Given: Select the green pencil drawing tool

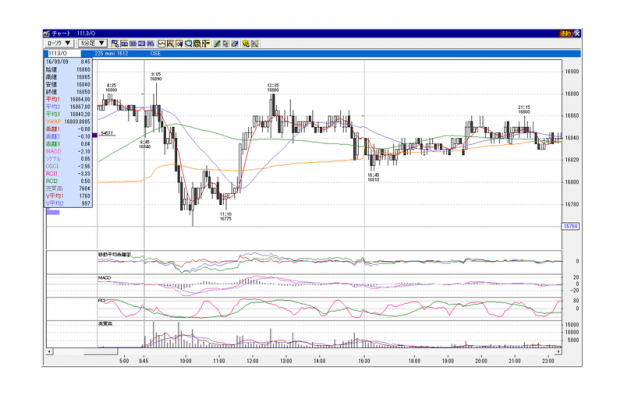Looking at the screenshot, I should 217,43.
